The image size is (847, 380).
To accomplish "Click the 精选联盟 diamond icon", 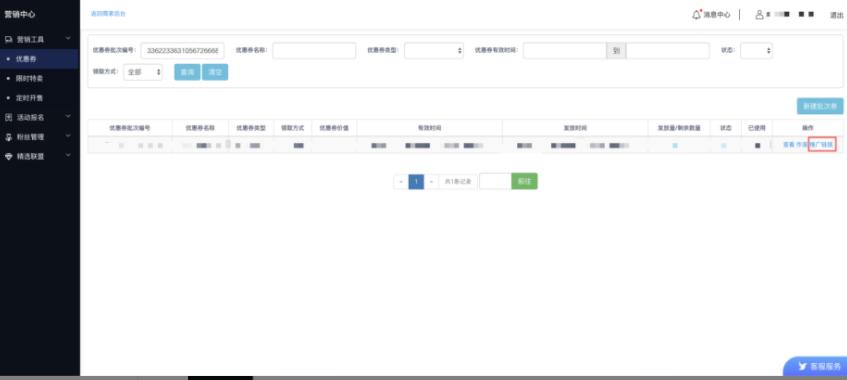I will (8, 156).
